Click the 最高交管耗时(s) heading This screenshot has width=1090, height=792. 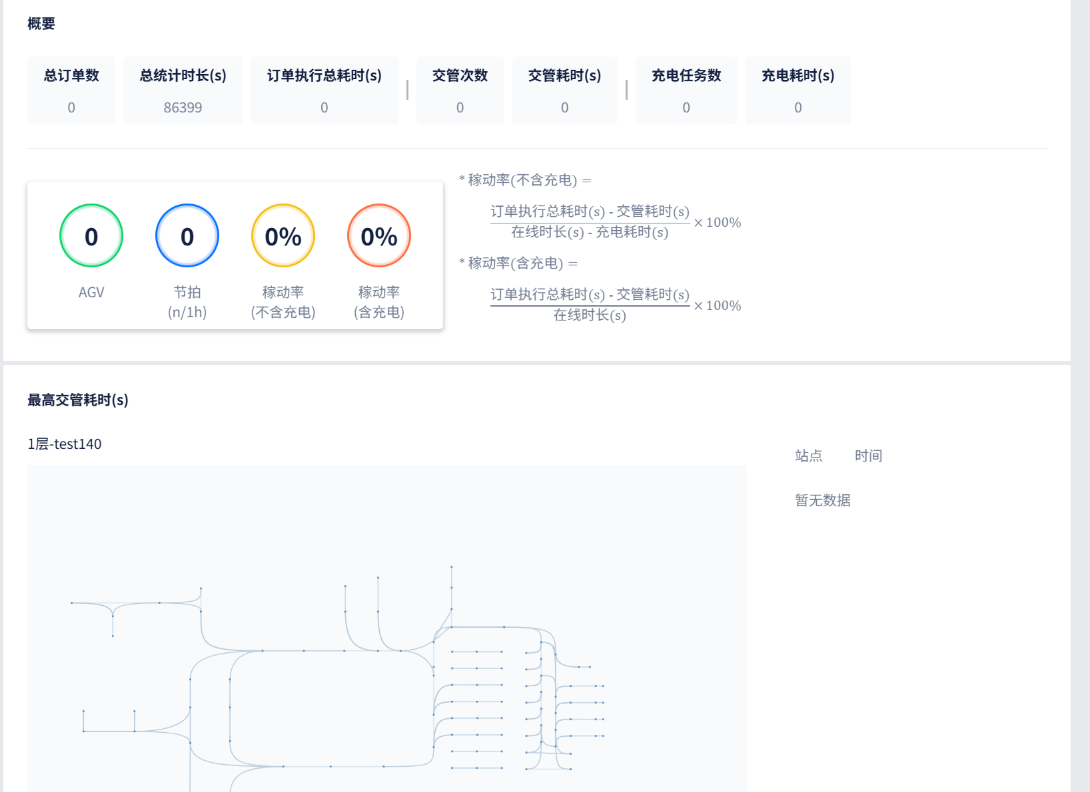pyautogui.click(x=78, y=400)
